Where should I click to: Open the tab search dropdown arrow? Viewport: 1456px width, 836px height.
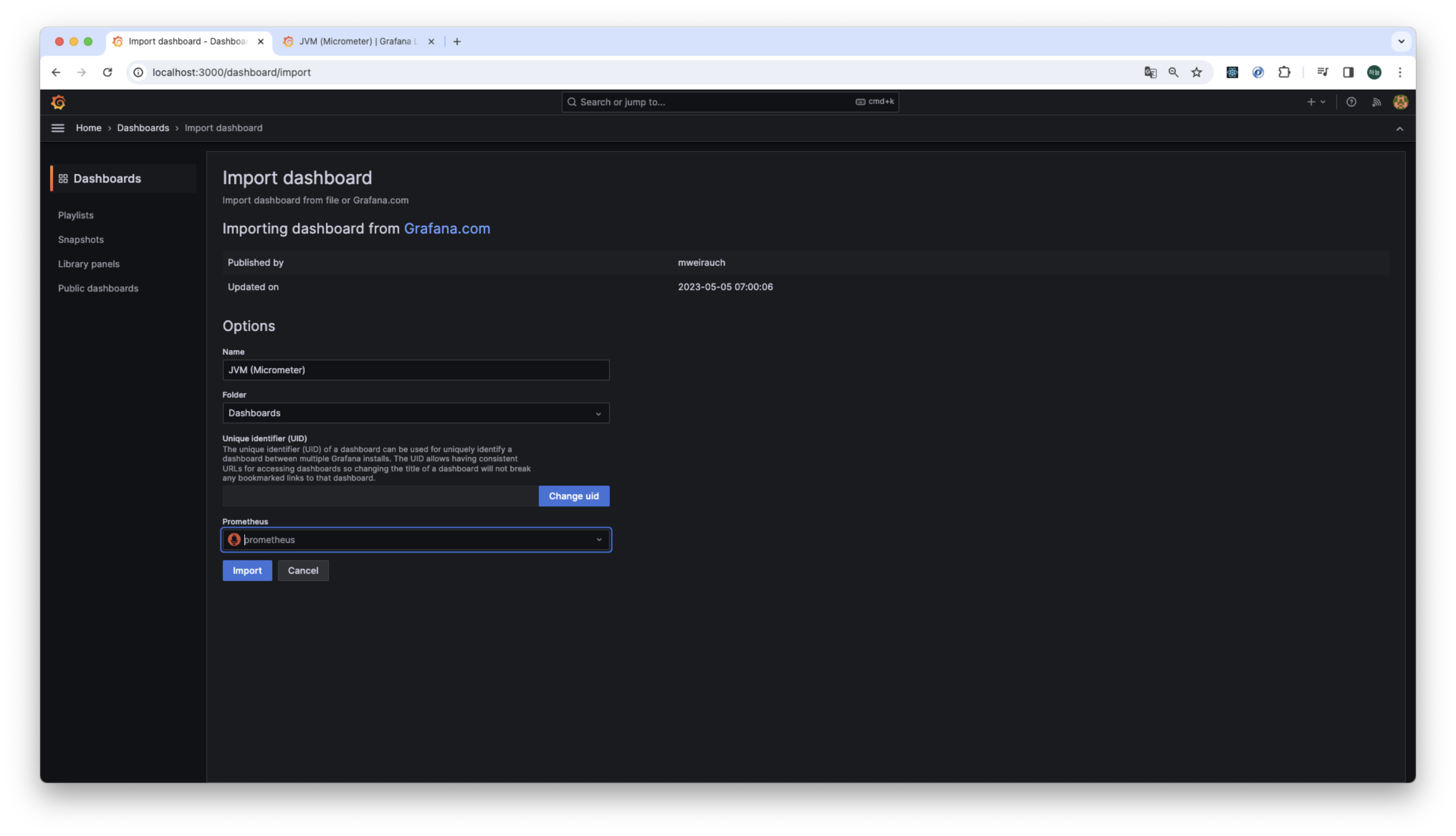(1401, 41)
